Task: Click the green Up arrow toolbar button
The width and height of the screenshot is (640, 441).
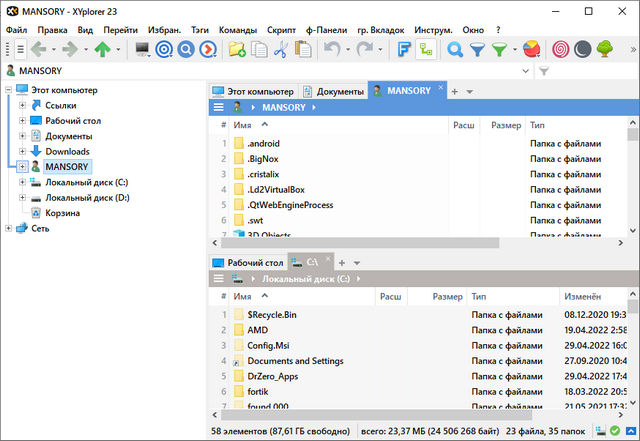Action: click(99, 48)
